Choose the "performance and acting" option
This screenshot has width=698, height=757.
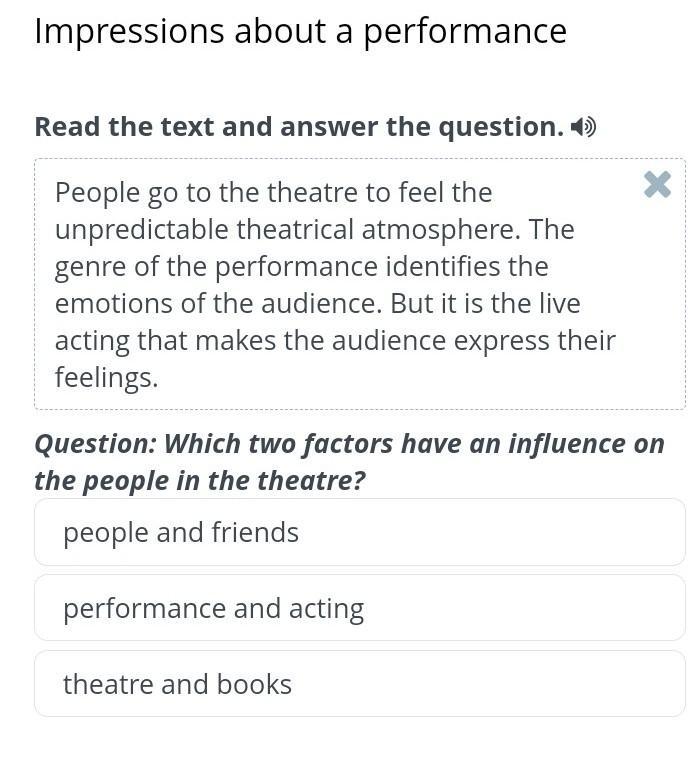[x=359, y=608]
